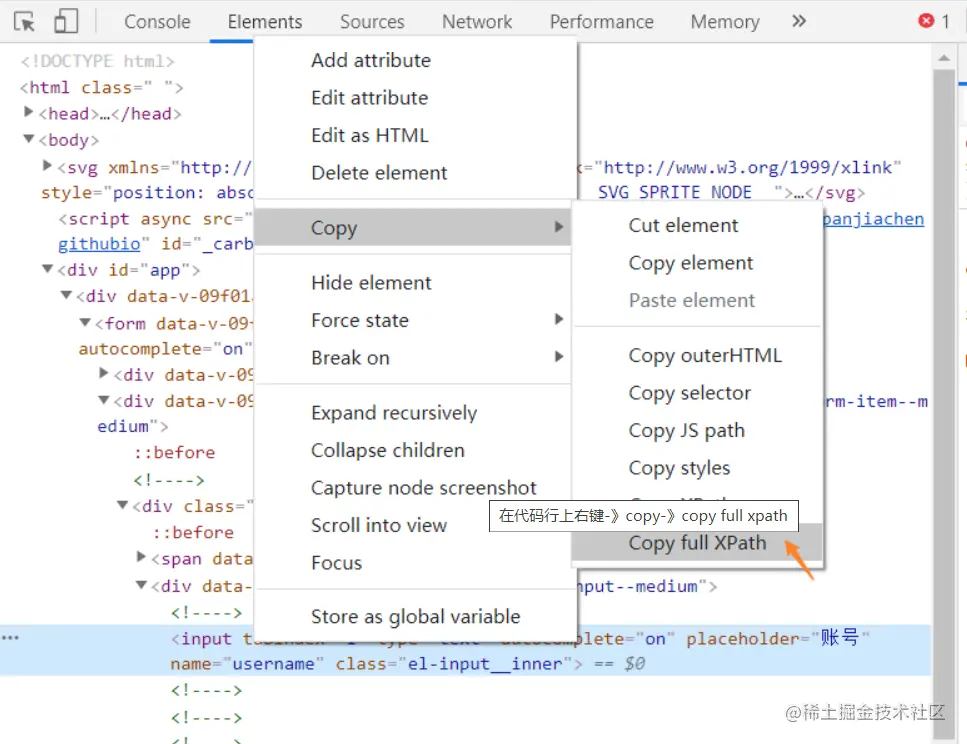Image resolution: width=967 pixels, height=744 pixels.
Task: Select the html class line
Action: point(101,88)
